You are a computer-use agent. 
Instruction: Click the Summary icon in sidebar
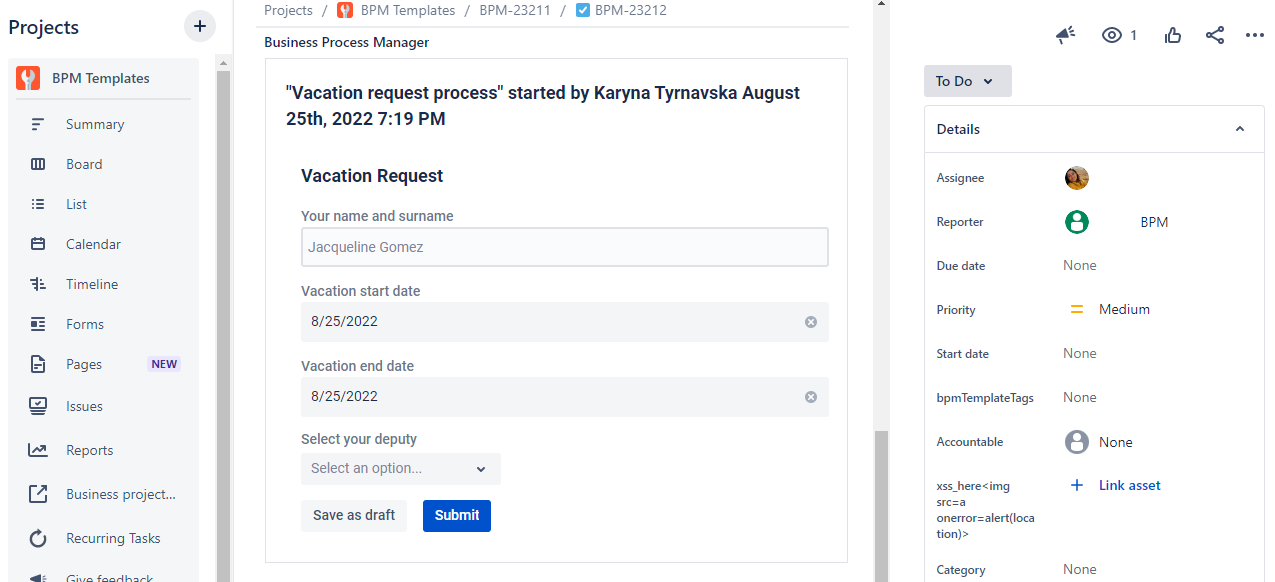point(38,124)
